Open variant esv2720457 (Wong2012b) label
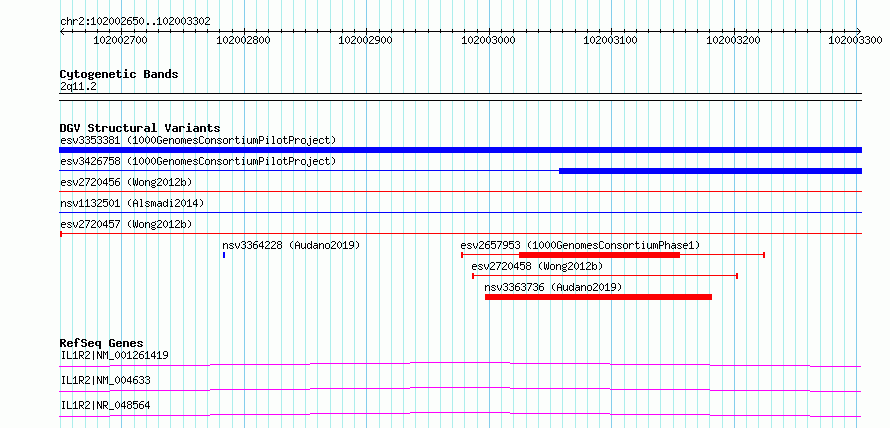Image resolution: width=890 pixels, height=428 pixels. 126,224
